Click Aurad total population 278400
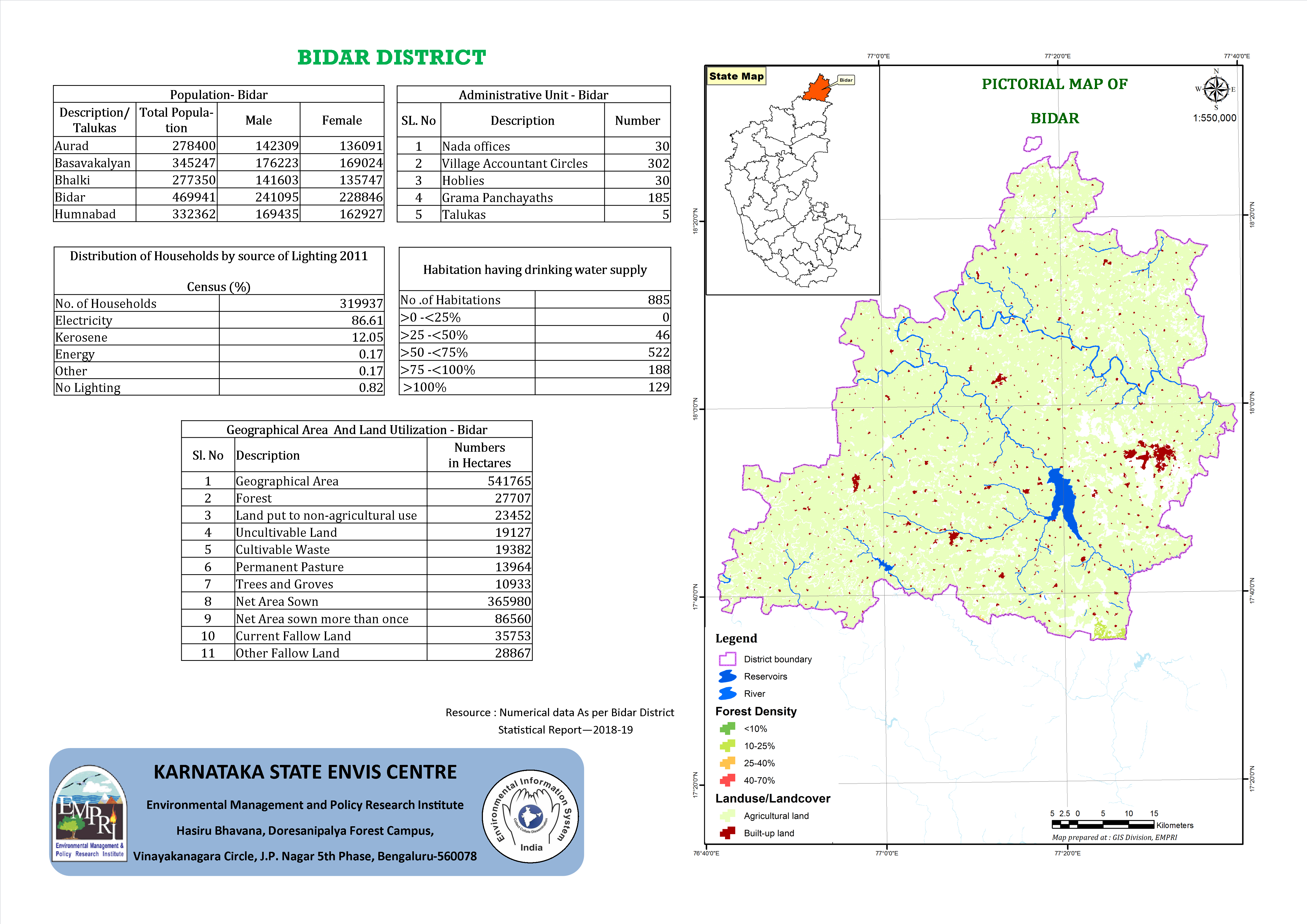The image size is (1307, 924). point(194,146)
